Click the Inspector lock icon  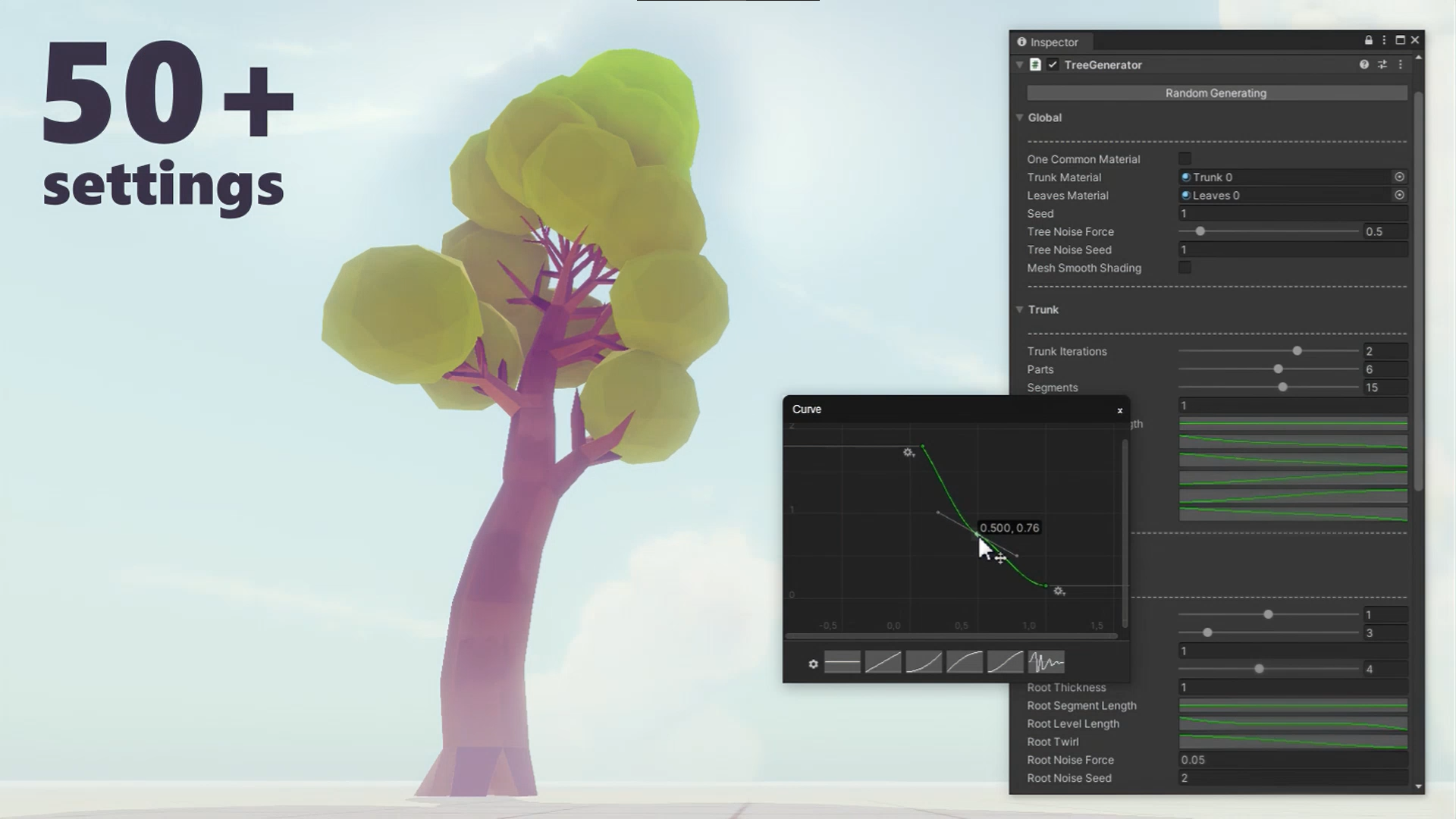coord(1369,41)
